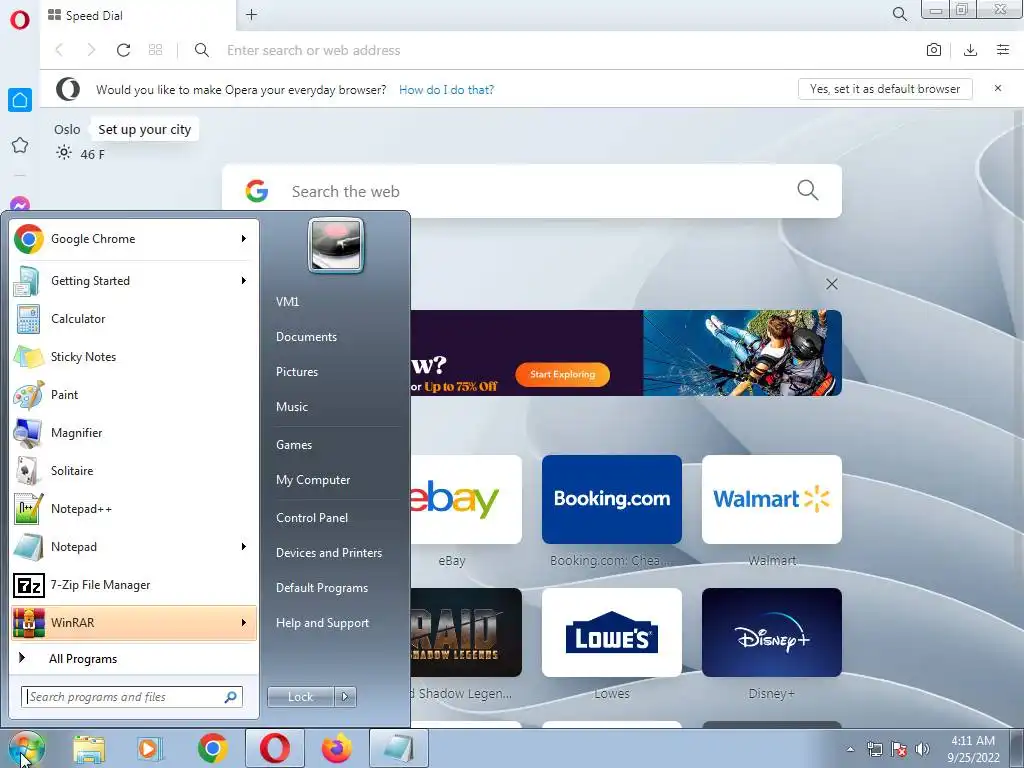Open a new tab with plus button
This screenshot has width=1024, height=768.
(251, 15)
